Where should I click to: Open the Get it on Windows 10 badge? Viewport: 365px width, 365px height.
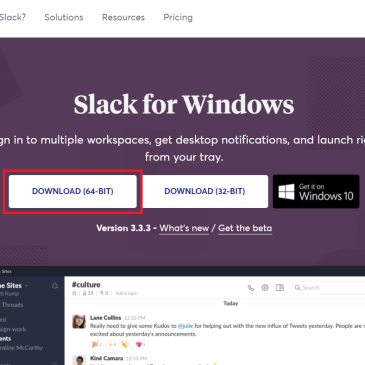coord(316,191)
